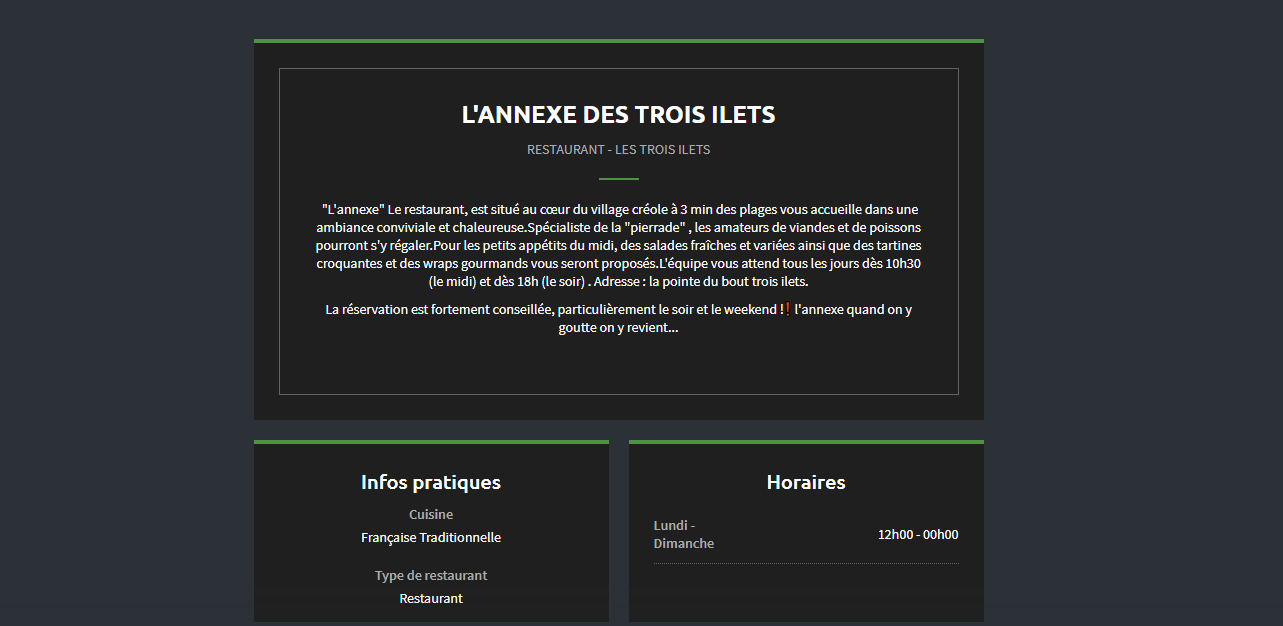Click the description paragraph starting with "L'annexe"
This screenshot has width=1283, height=626.
[x=618, y=245]
